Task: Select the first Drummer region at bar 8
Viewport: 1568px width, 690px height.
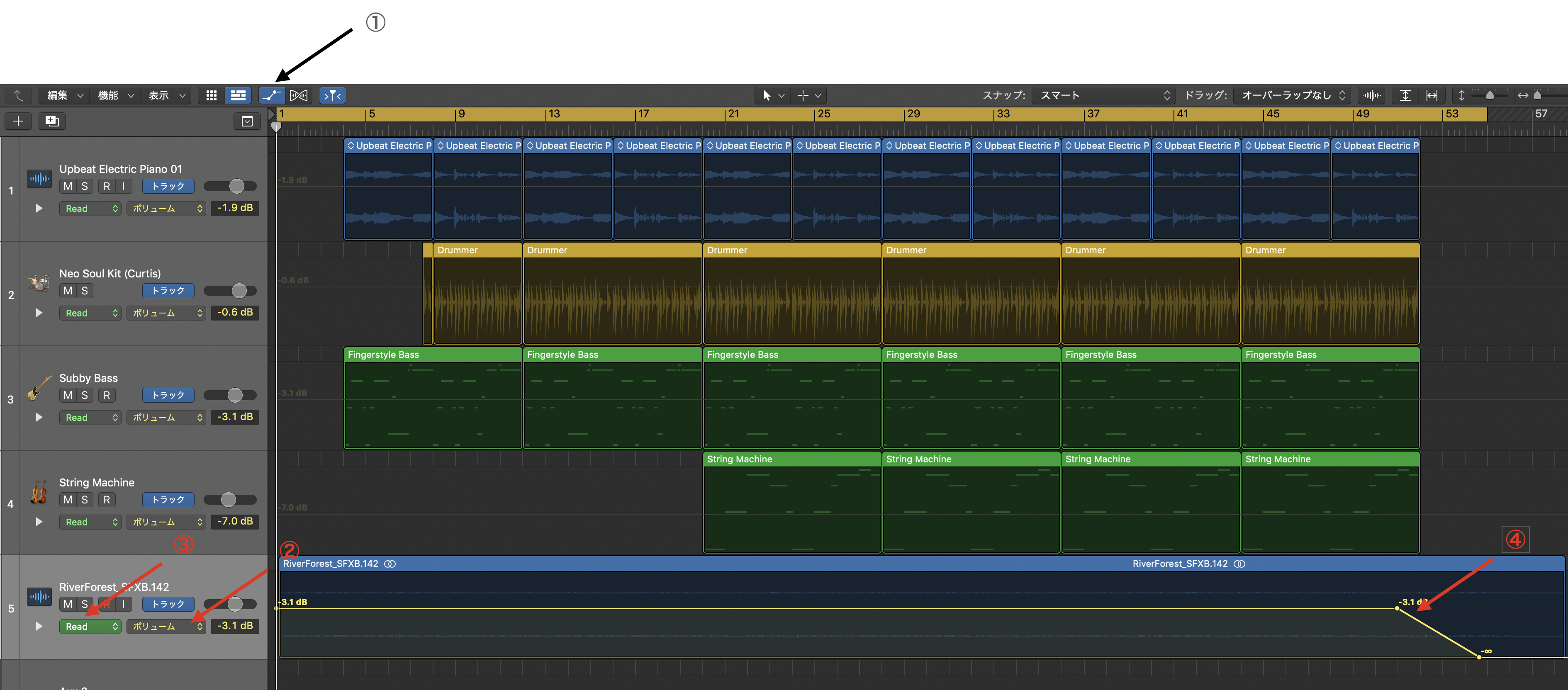Action: tap(477, 250)
